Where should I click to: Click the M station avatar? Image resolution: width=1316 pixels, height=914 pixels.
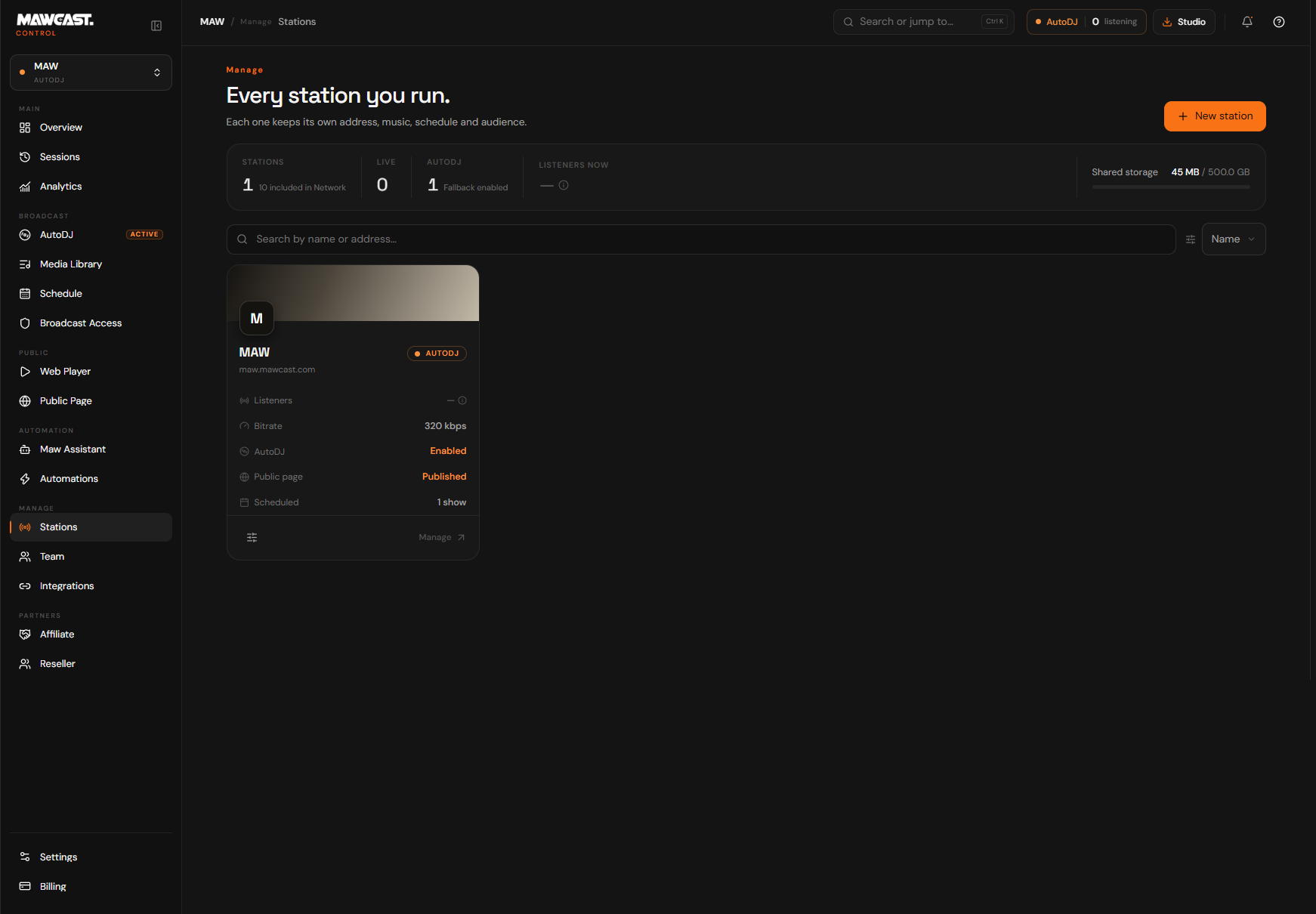(x=257, y=319)
